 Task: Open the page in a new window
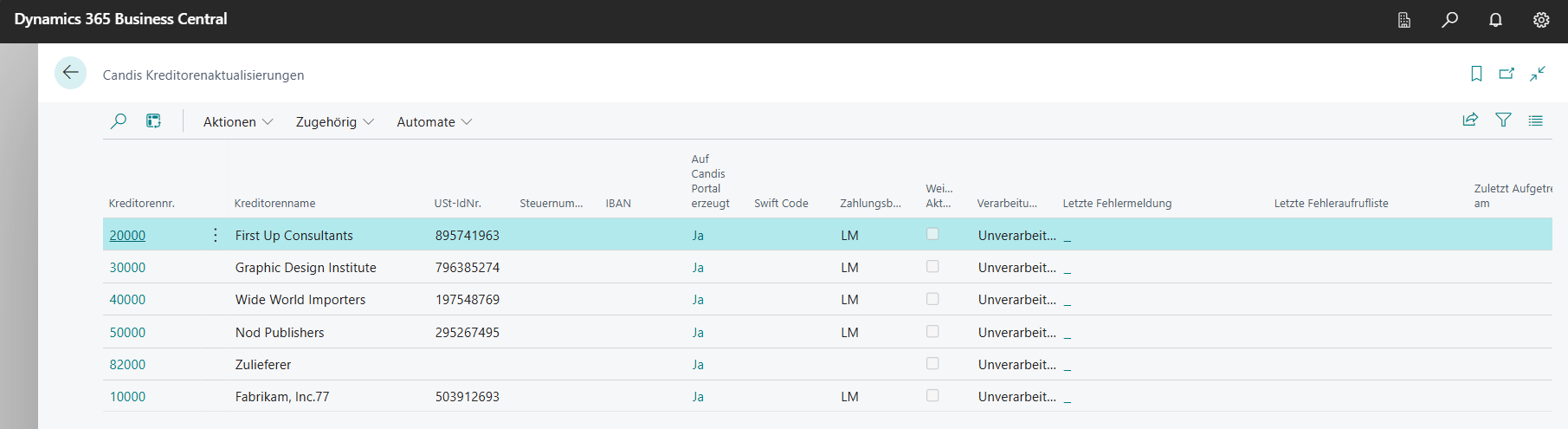1507,74
